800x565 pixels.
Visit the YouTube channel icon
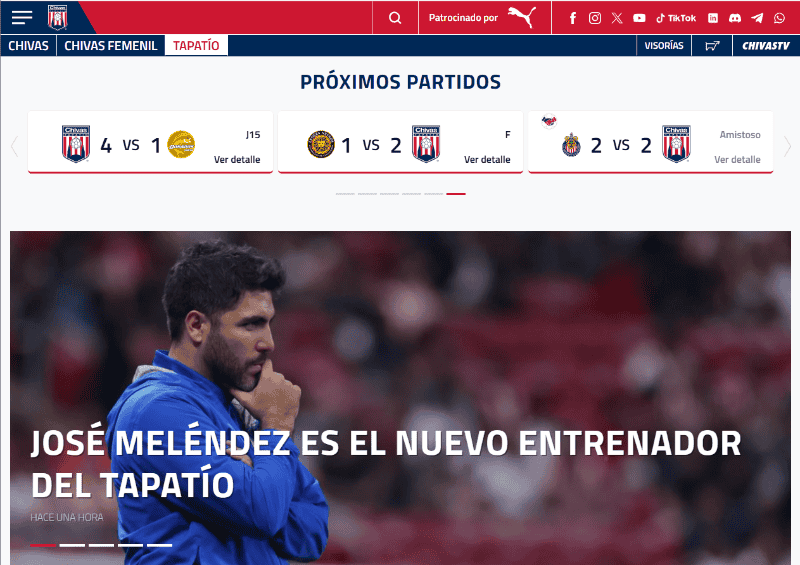pos(639,18)
